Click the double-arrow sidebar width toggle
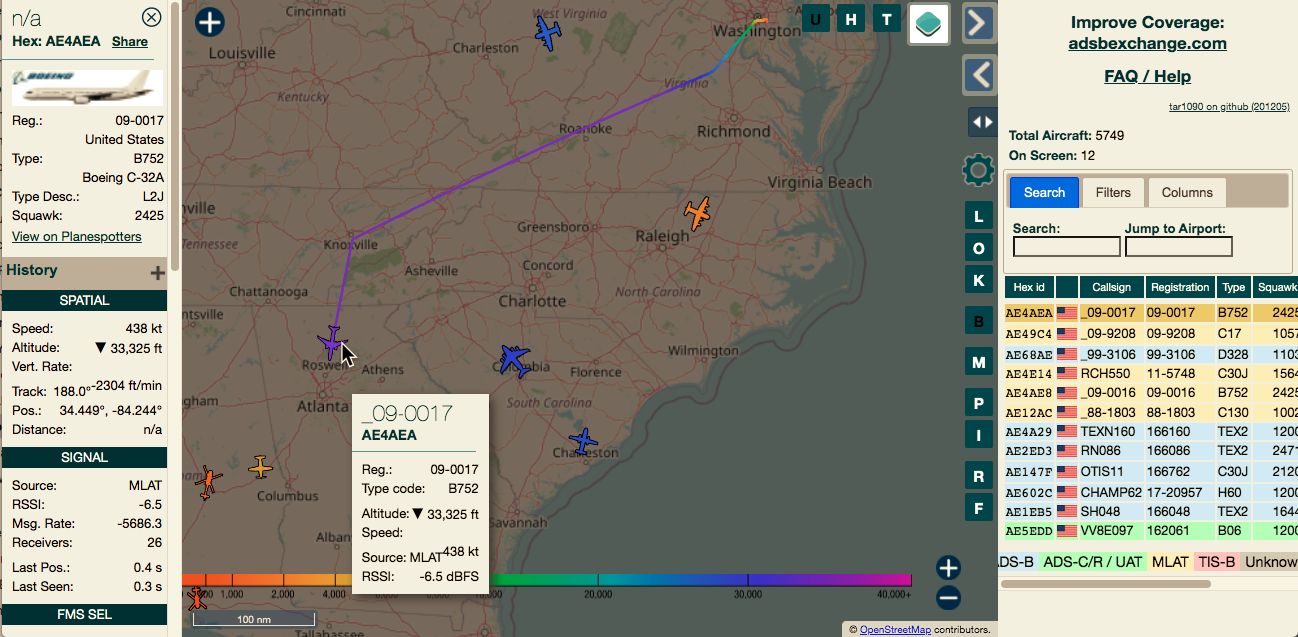The height and width of the screenshot is (637, 1298). [981, 122]
